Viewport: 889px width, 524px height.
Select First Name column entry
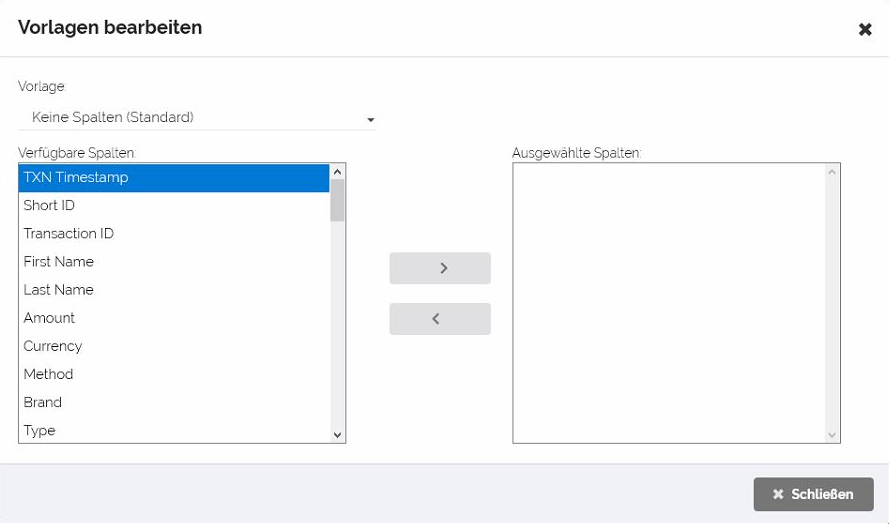(174, 262)
